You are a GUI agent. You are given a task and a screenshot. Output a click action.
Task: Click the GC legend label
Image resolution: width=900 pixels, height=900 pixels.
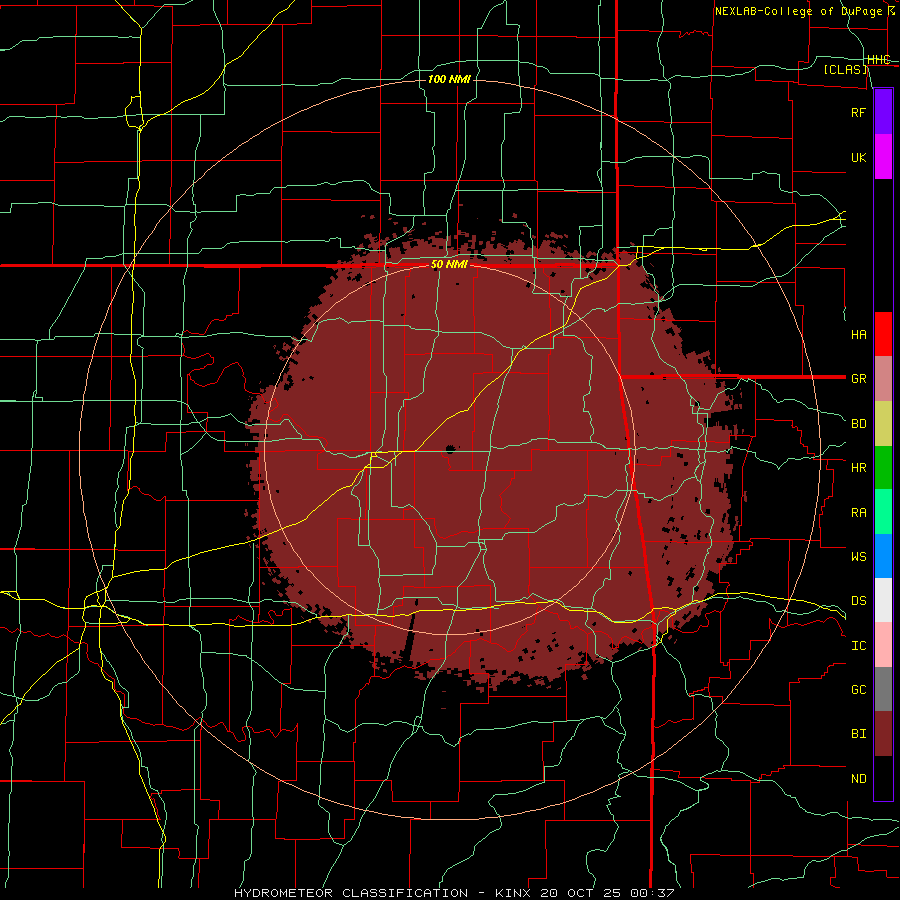click(x=858, y=690)
